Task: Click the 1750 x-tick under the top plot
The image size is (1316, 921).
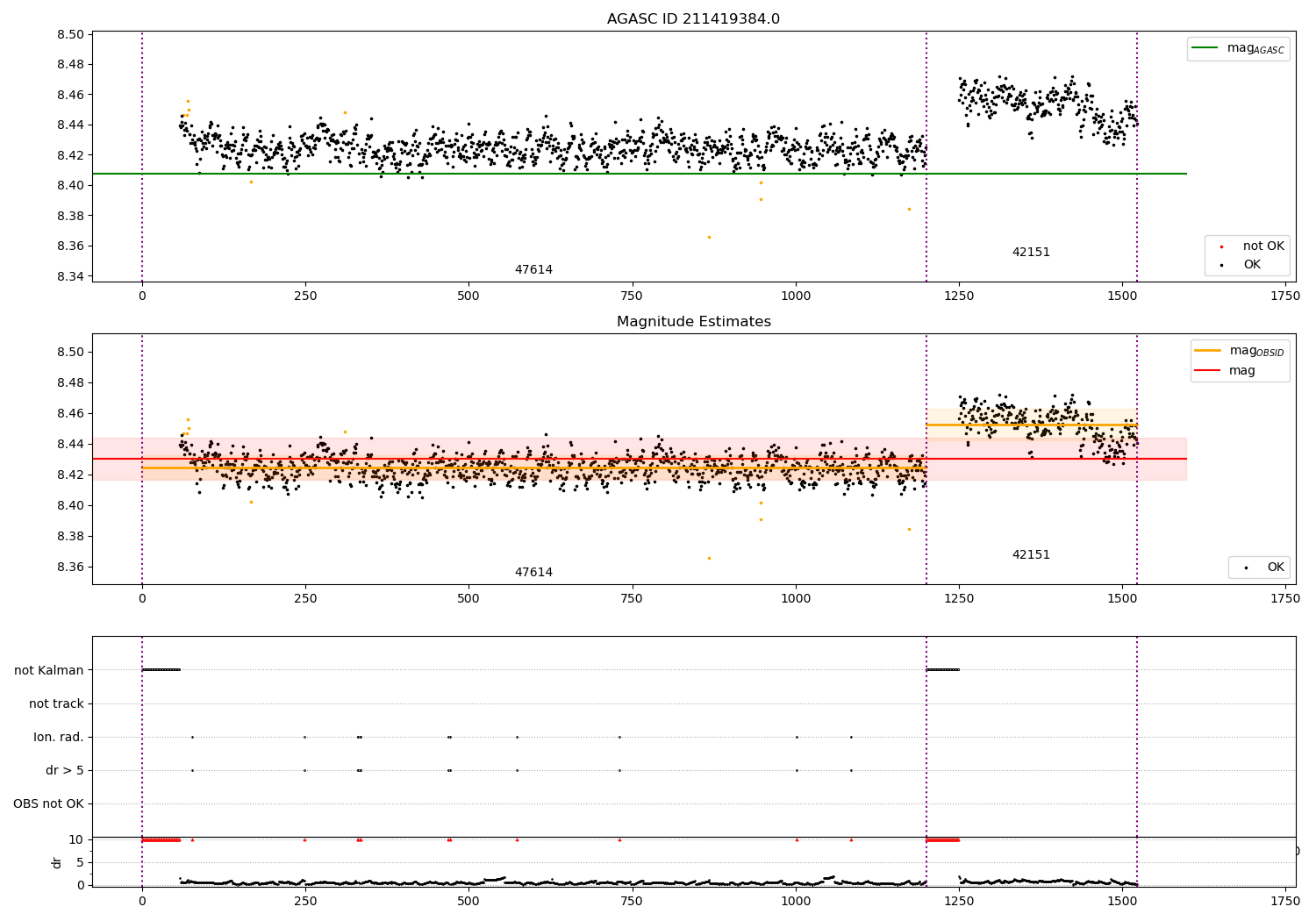Action: (1285, 296)
